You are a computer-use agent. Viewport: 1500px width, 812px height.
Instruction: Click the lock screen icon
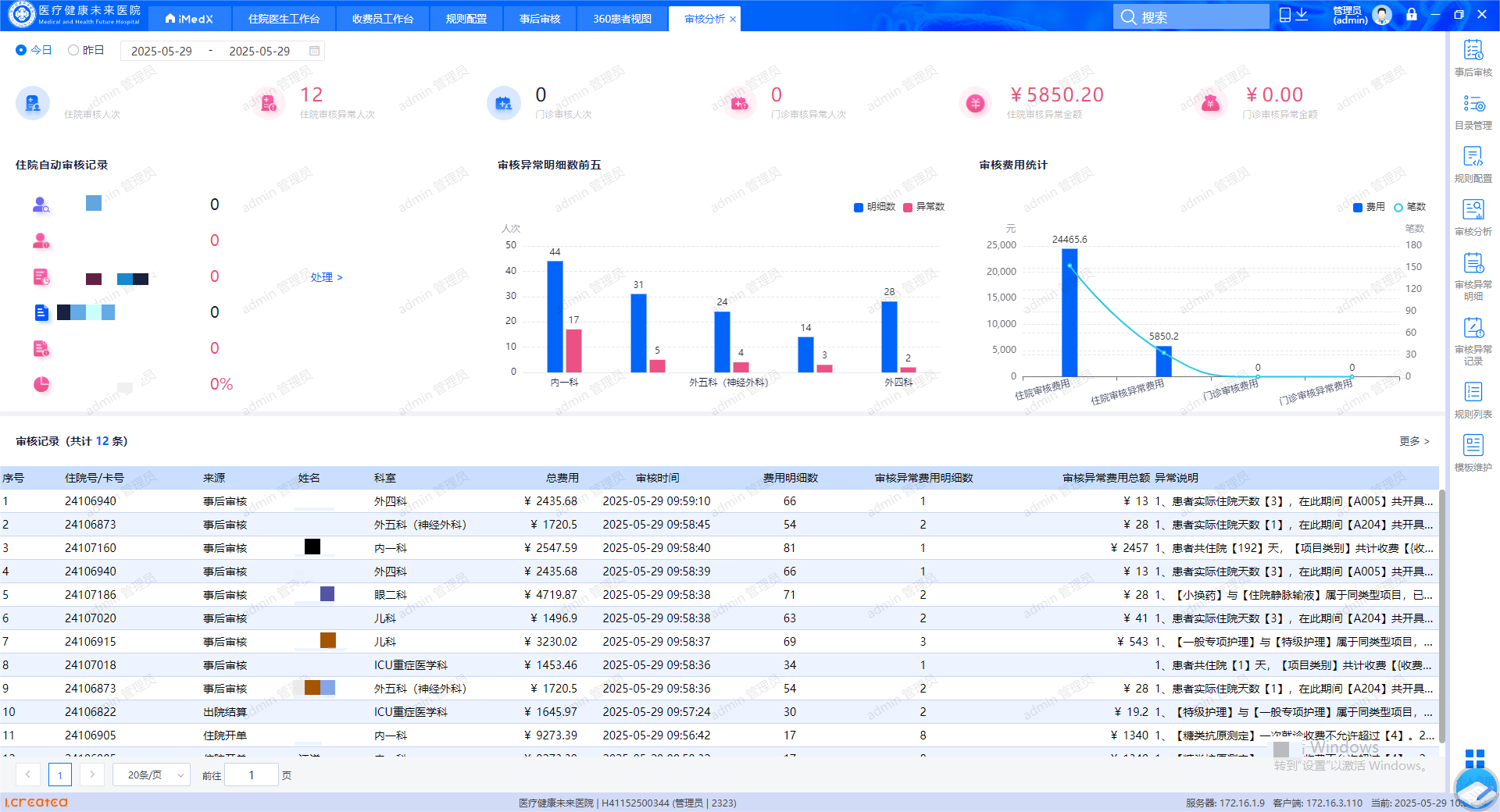pyautogui.click(x=1411, y=14)
